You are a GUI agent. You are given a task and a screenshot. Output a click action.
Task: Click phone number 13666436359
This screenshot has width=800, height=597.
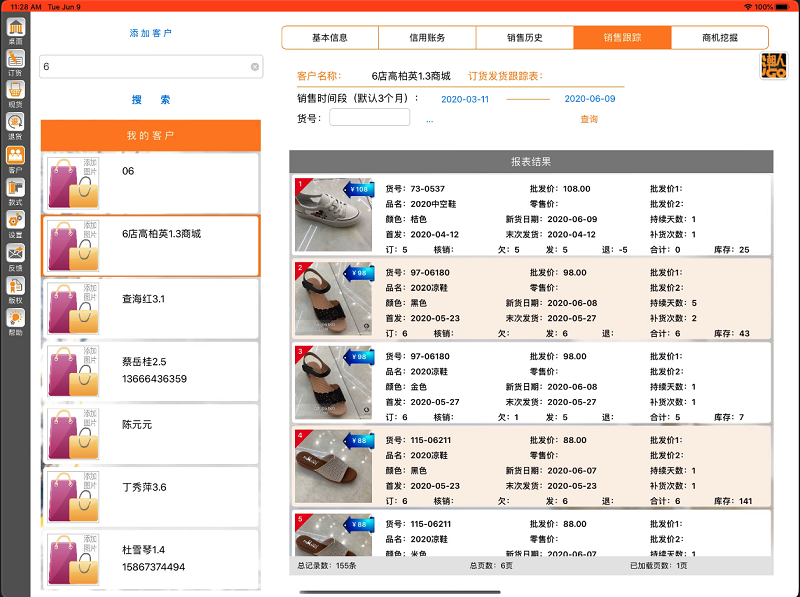coord(154,379)
